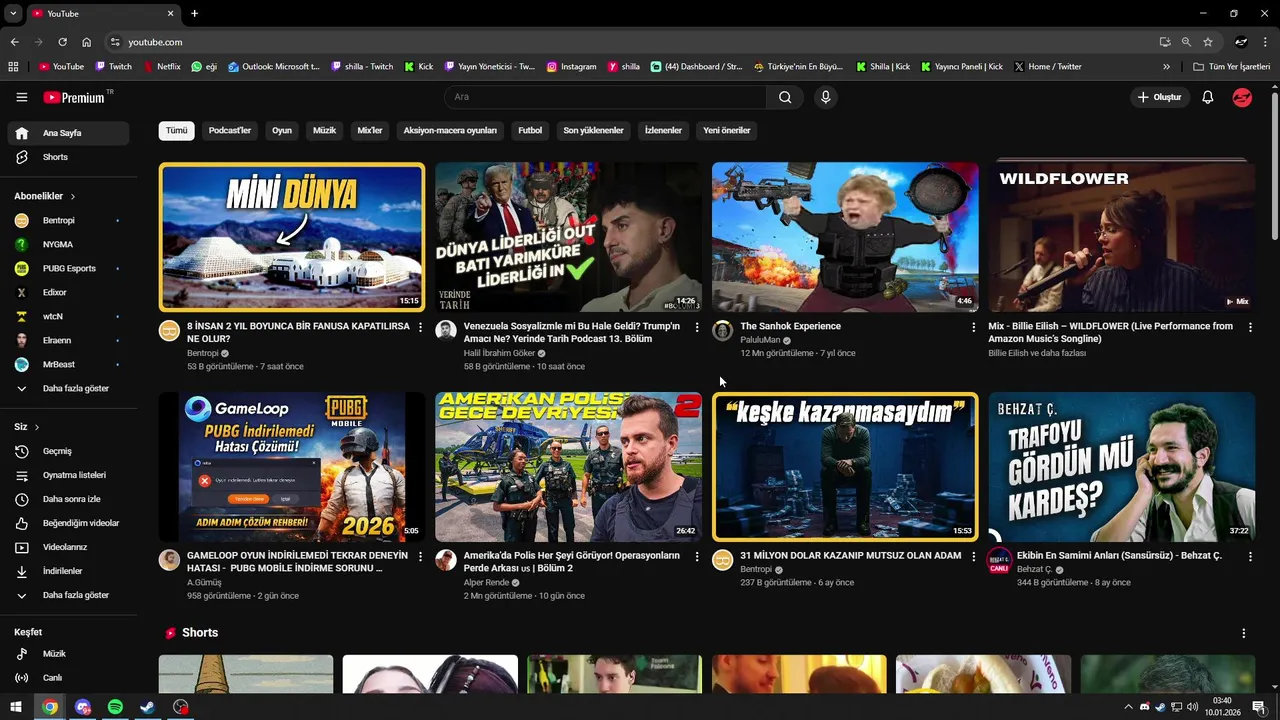Viewport: 1280px width, 720px height.
Task: Click the page vertical scrollbar
Action: [x=1275, y=165]
